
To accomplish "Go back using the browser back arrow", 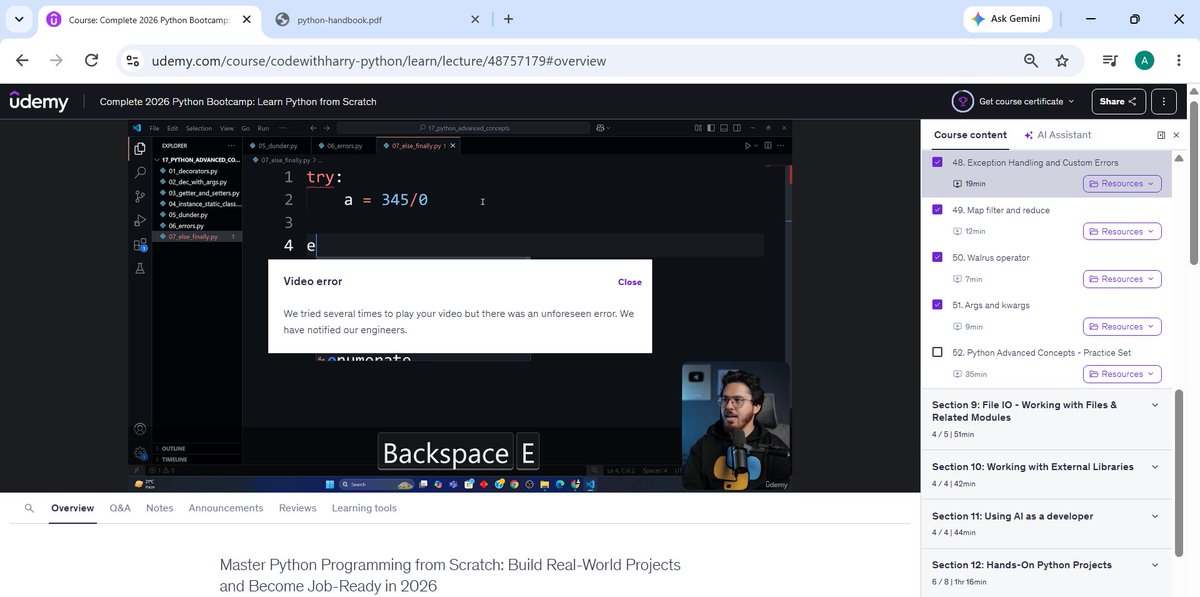I will [22, 61].
